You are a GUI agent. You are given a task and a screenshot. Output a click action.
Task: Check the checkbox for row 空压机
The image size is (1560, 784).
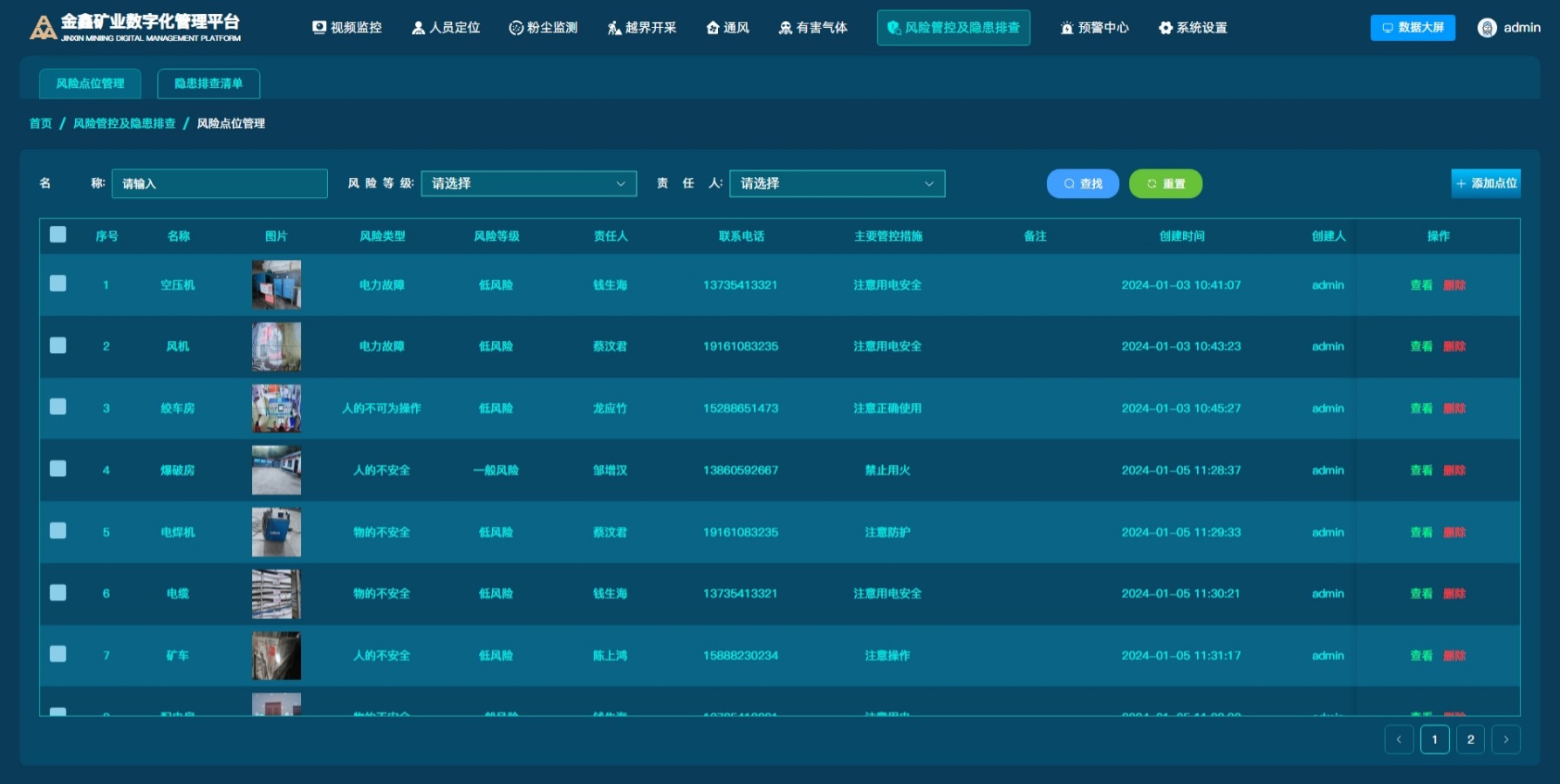click(x=58, y=283)
